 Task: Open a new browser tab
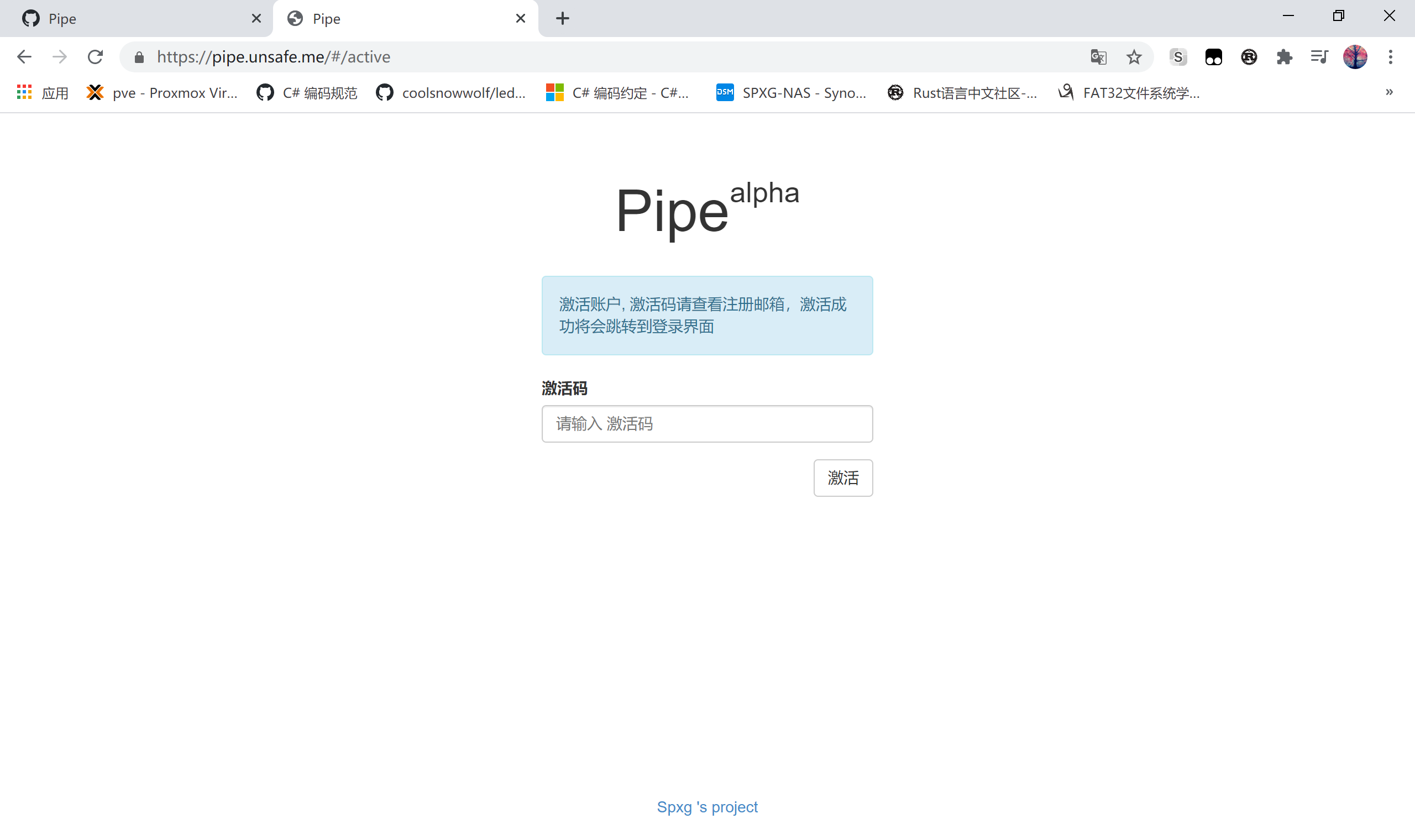point(562,19)
